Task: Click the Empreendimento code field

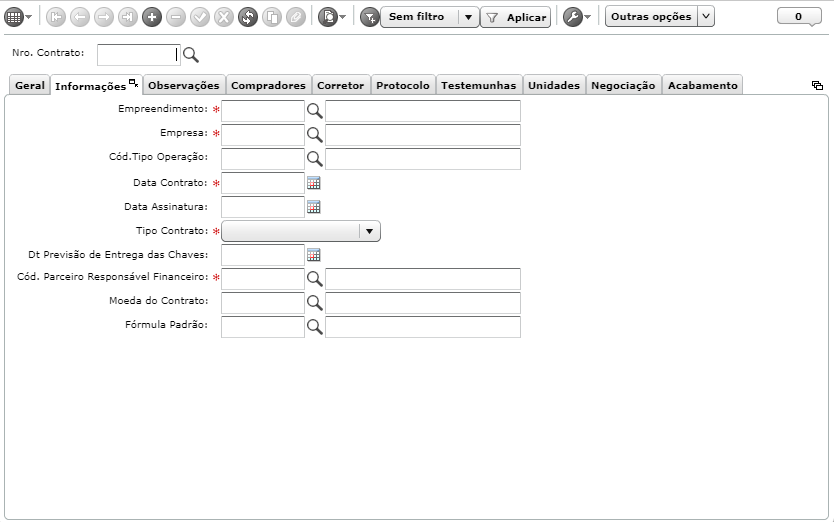Action: (263, 111)
